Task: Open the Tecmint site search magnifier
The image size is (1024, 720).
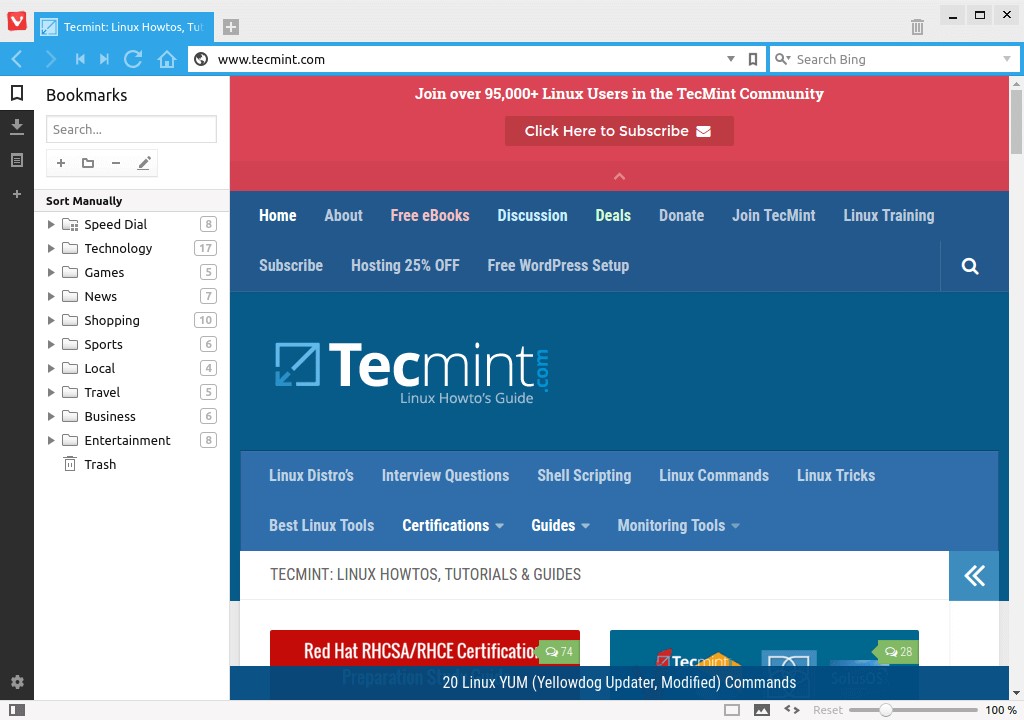Action: coord(970,266)
